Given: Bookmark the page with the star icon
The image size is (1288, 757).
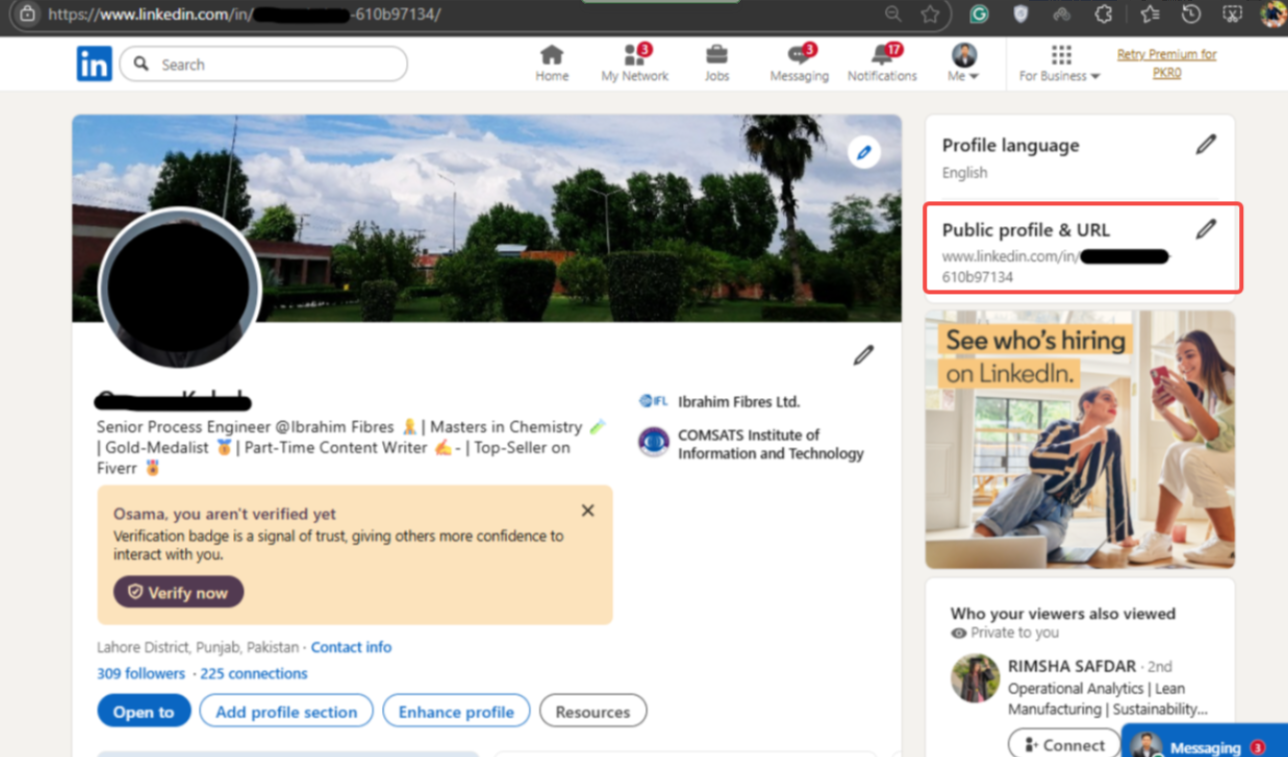Looking at the screenshot, I should pyautogui.click(x=930, y=15).
